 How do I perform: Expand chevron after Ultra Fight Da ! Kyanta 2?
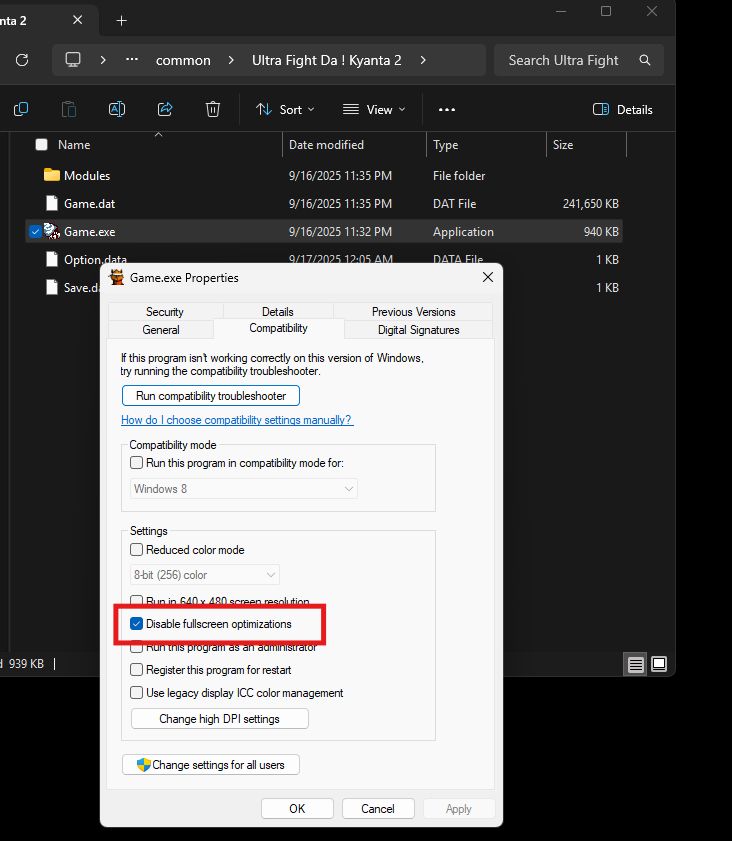pos(423,60)
